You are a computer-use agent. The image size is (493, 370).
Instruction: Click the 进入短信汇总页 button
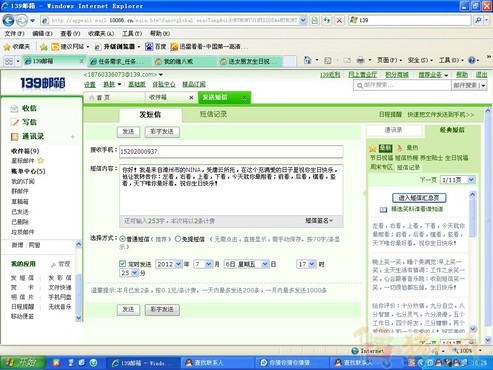click(419, 198)
